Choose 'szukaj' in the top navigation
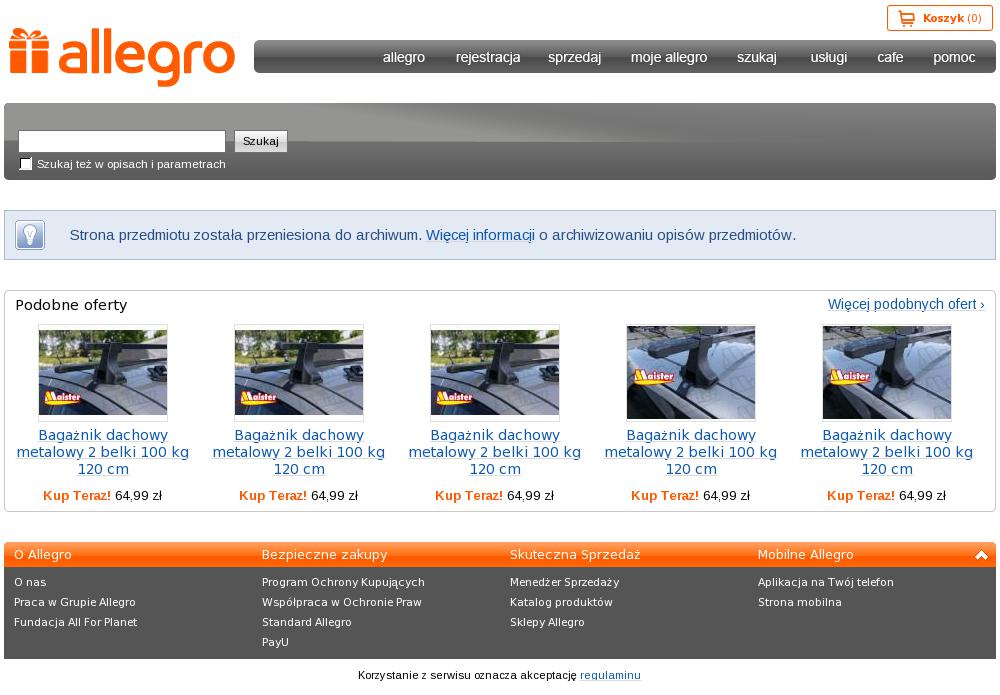This screenshot has width=1000, height=695. pos(756,57)
